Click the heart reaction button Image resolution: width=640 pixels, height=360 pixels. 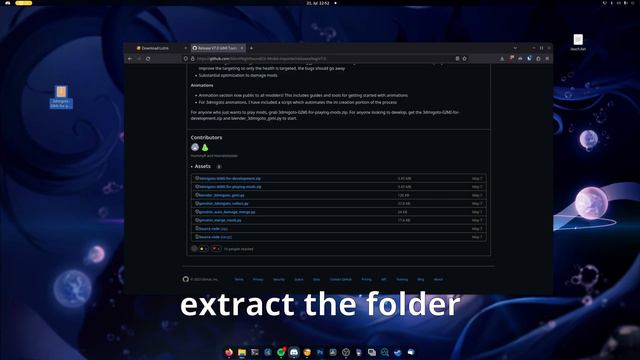pyautogui.click(x=216, y=249)
